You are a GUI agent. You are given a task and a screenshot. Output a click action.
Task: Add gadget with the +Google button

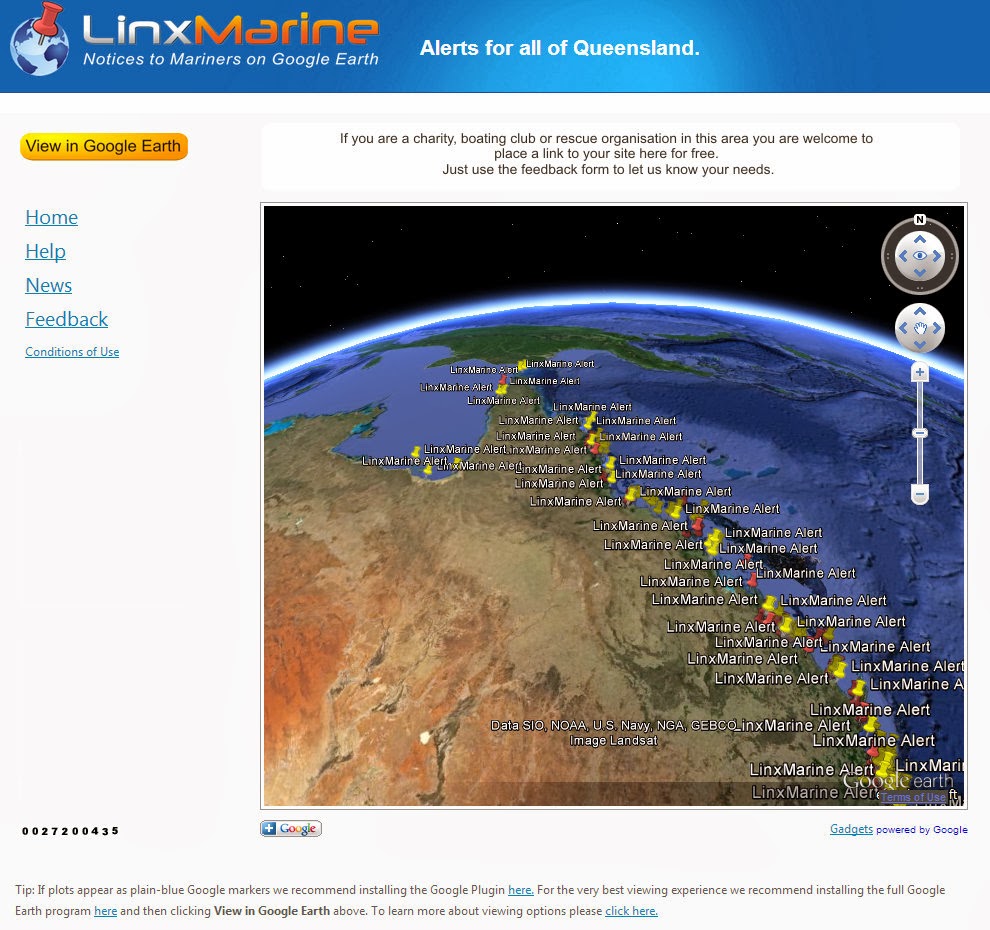click(x=290, y=828)
